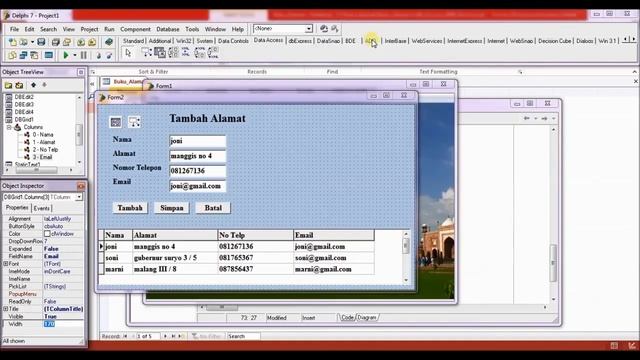This screenshot has width=640, height=360.
Task: Click the Color property clWindow swatch
Action: coord(47,234)
